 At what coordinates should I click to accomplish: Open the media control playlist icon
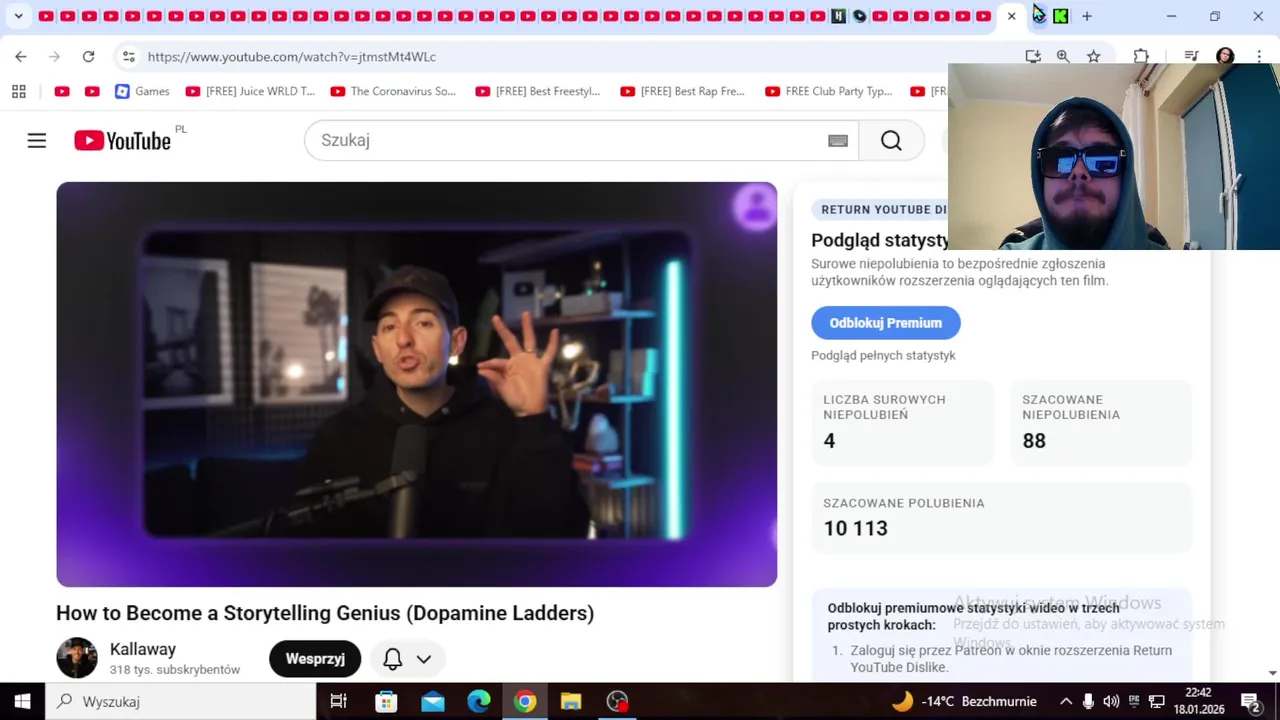click(x=1191, y=57)
